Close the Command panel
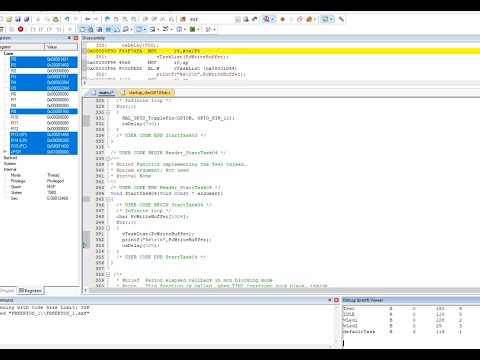The height and width of the screenshot is (360, 480). coord(336,300)
